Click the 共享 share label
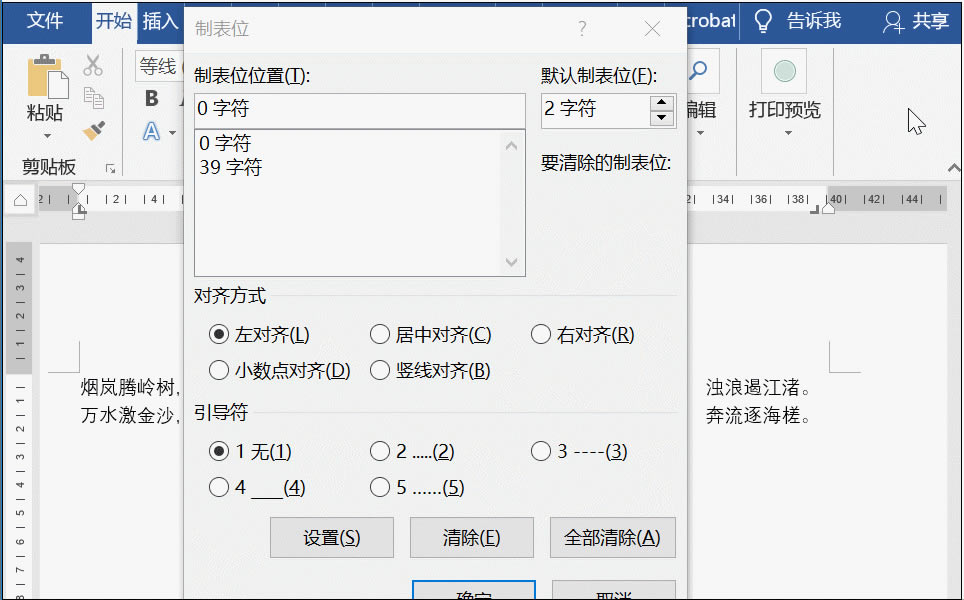 click(x=931, y=21)
